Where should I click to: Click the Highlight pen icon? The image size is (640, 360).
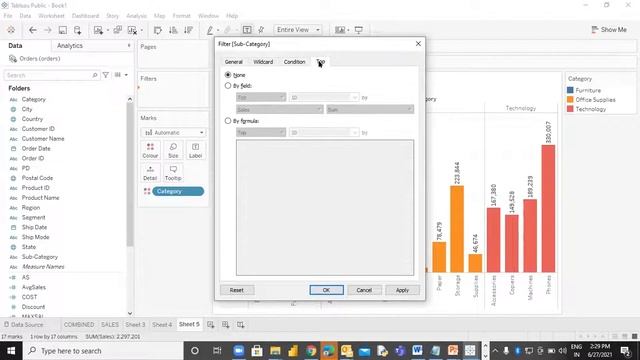click(x=210, y=30)
